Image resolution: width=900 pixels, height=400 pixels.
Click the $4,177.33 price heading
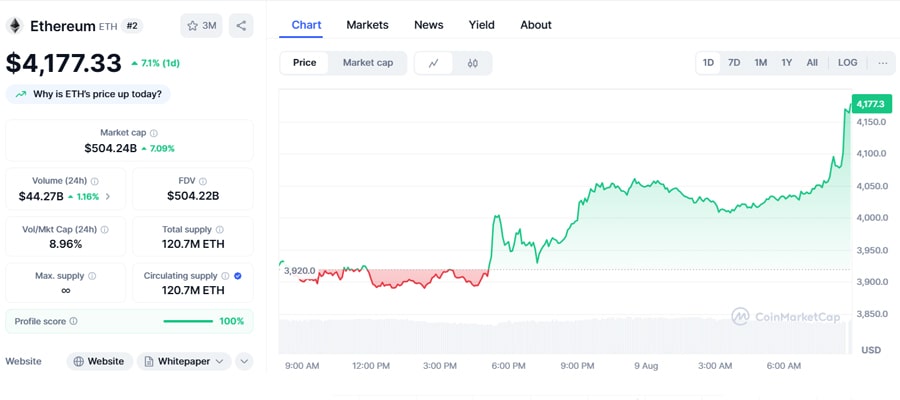click(64, 63)
